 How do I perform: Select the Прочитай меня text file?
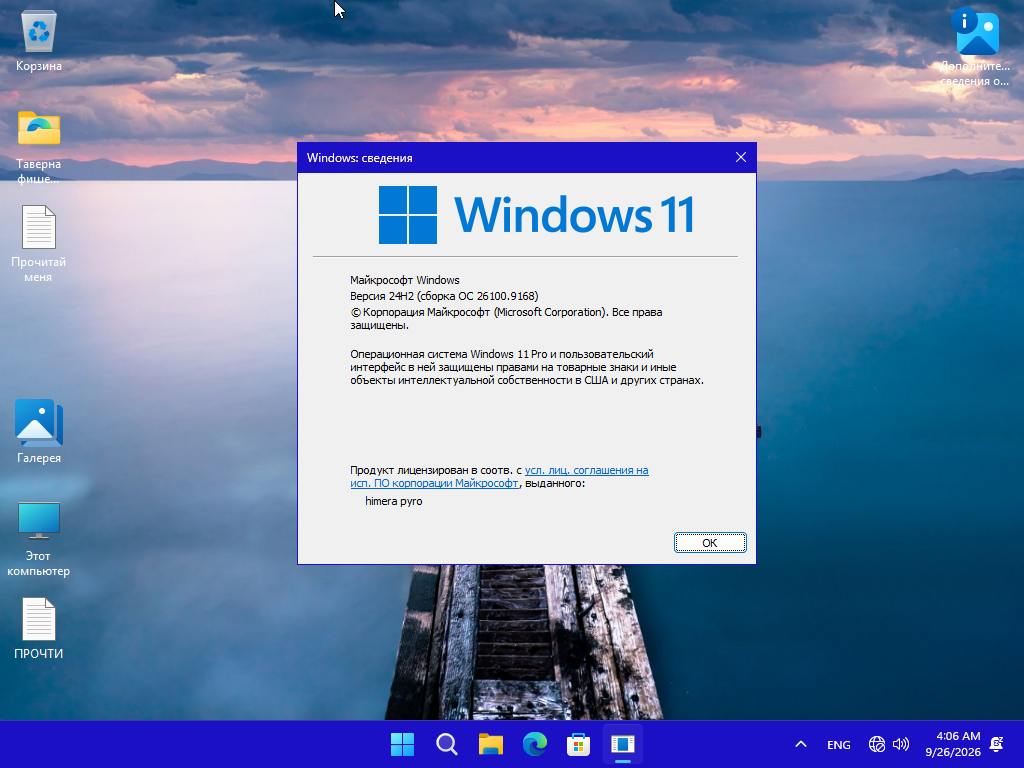pos(39,244)
